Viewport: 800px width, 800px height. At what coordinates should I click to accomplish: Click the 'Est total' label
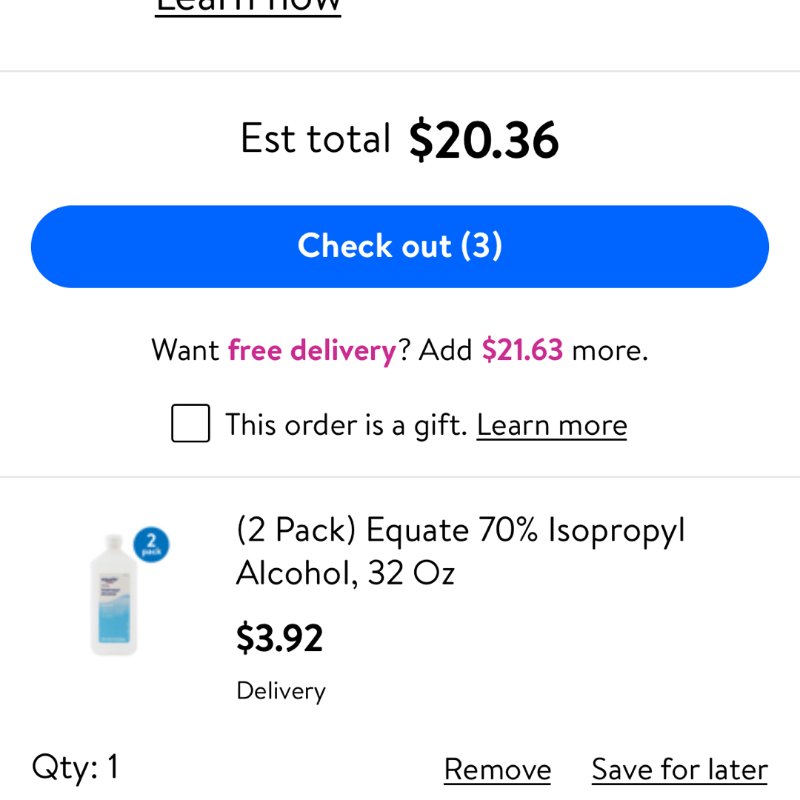(x=315, y=138)
